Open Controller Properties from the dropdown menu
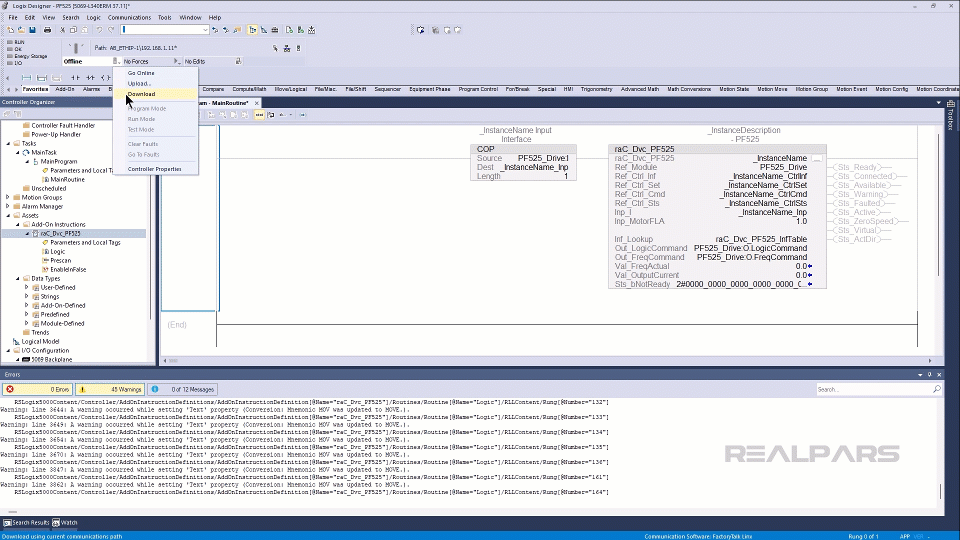The height and width of the screenshot is (540, 960). [x=156, y=169]
